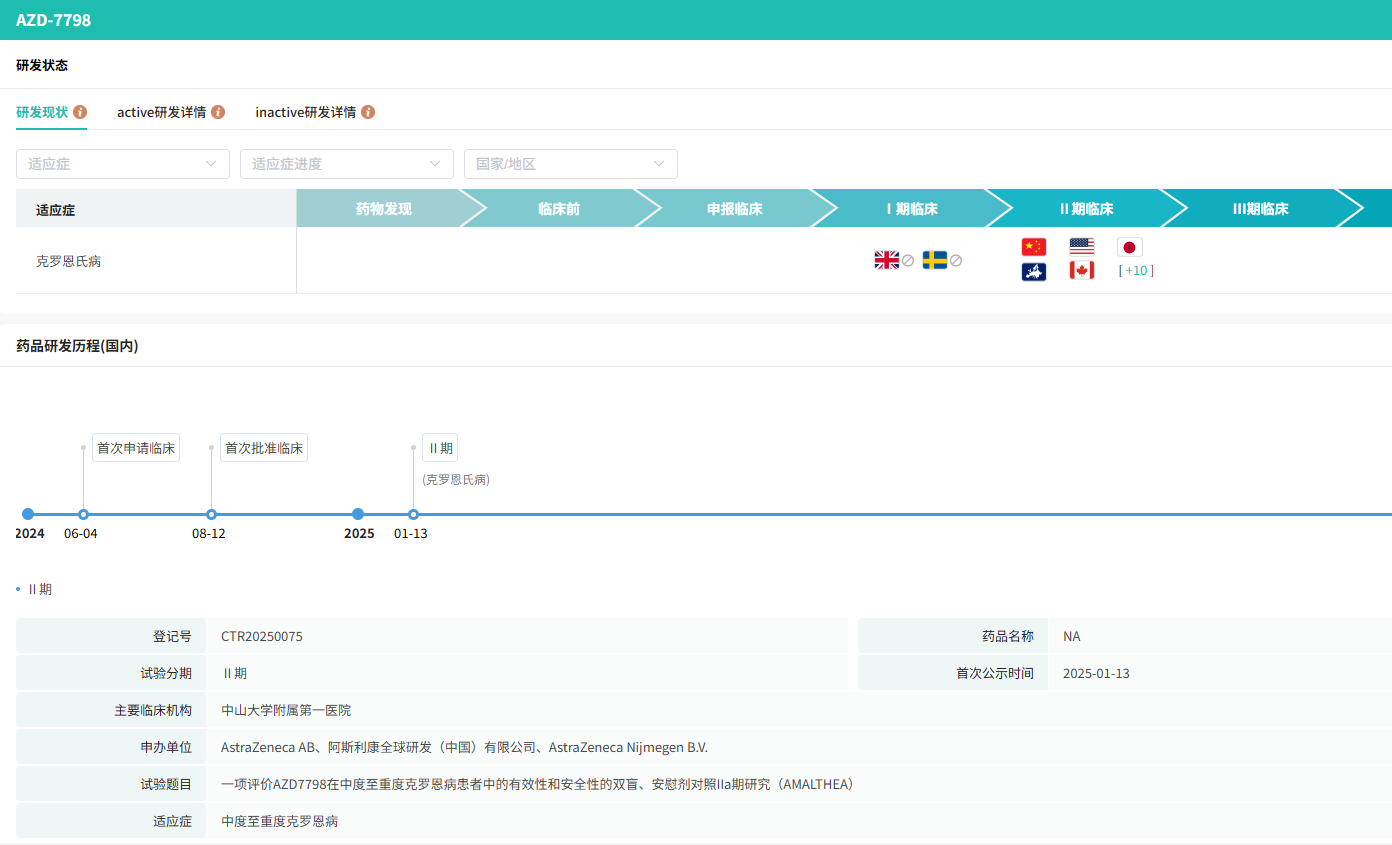
Task: Click info icon beside inactive研发详情
Action: (368, 112)
